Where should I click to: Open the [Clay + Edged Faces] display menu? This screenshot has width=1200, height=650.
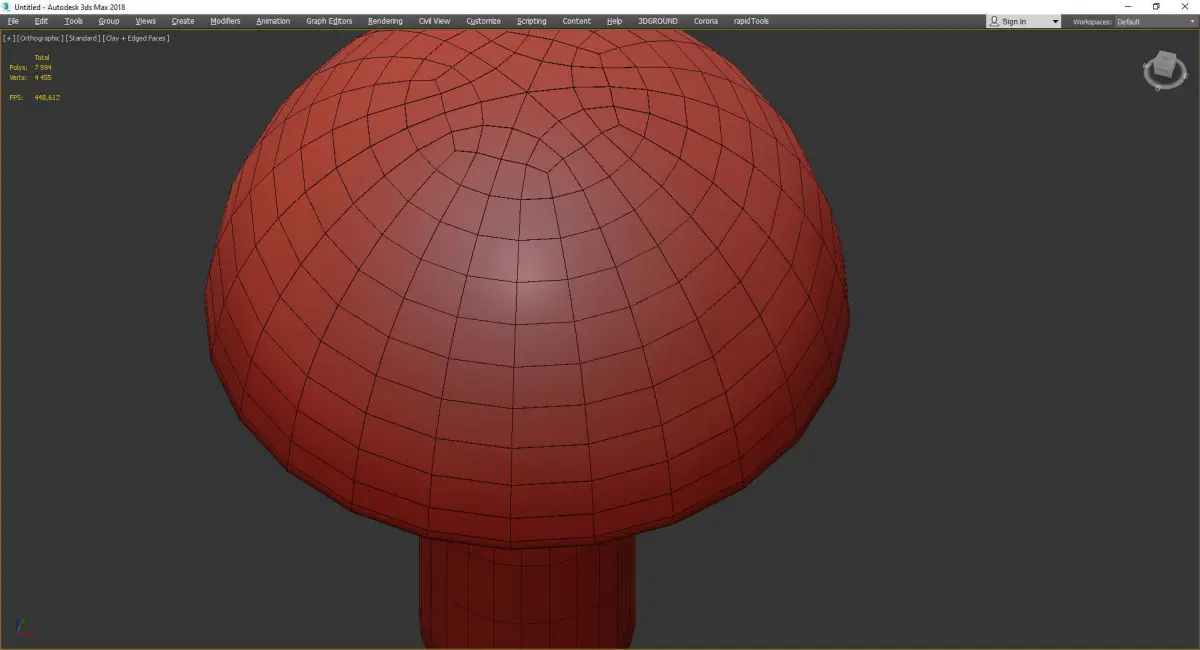point(135,38)
